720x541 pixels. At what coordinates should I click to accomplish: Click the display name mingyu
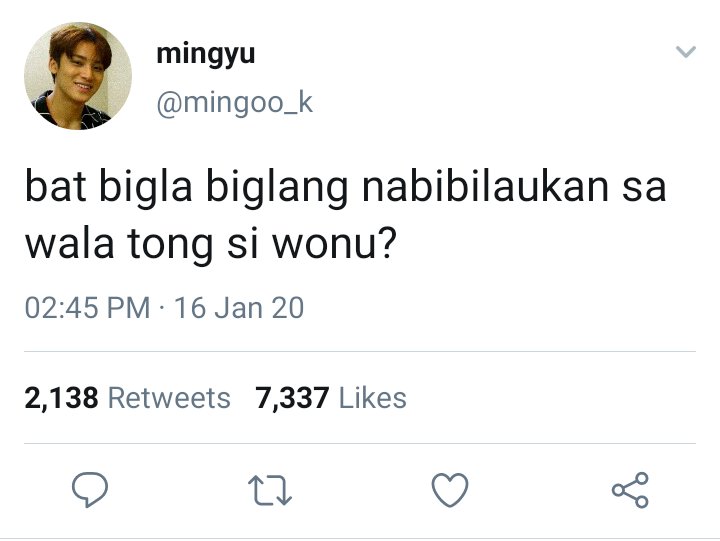tap(205, 55)
